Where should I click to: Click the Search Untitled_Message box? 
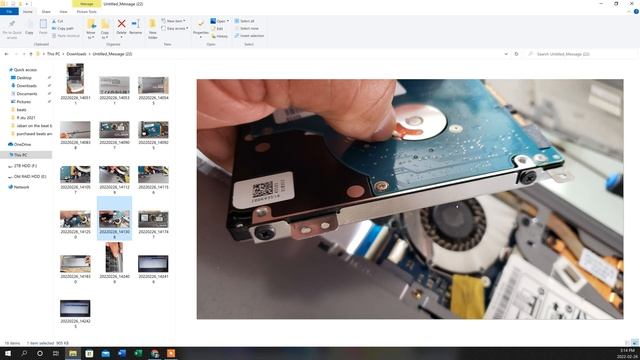(581, 54)
